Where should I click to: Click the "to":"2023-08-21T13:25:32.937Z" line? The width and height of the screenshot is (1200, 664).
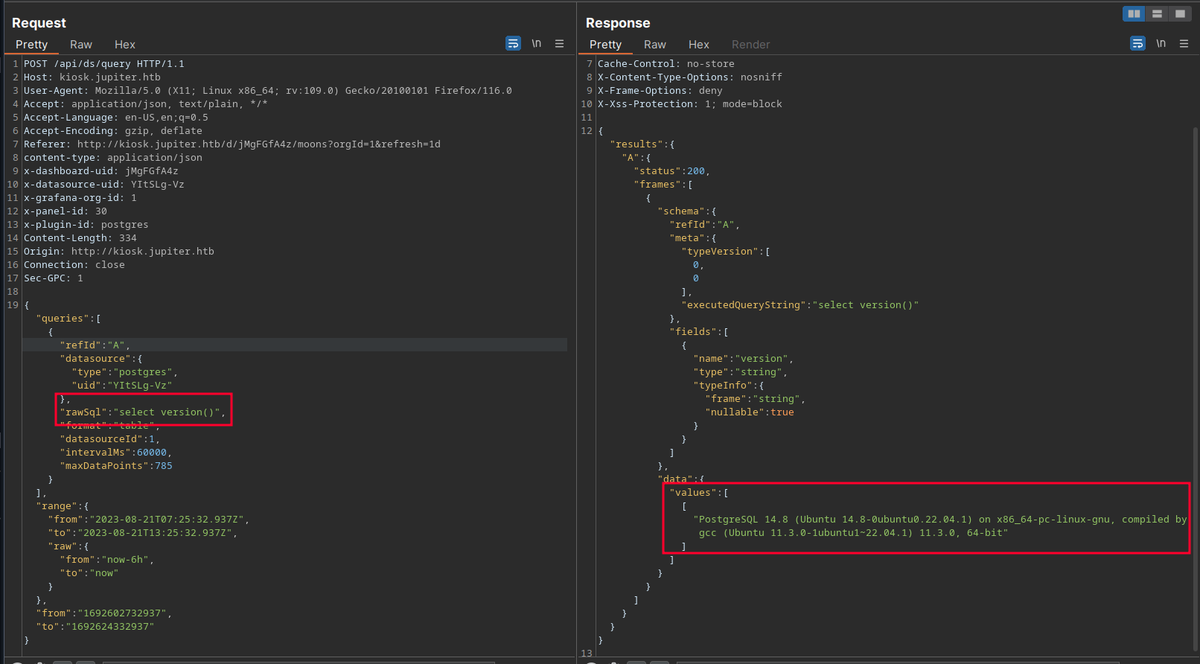[142, 533]
